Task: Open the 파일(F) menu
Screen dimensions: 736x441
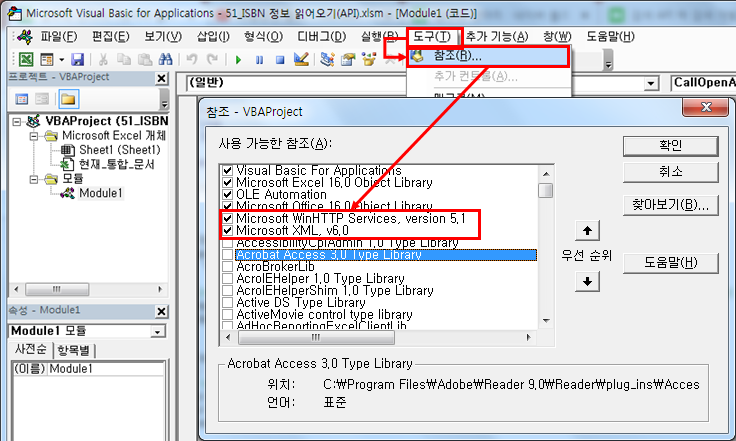Action: coord(59,37)
